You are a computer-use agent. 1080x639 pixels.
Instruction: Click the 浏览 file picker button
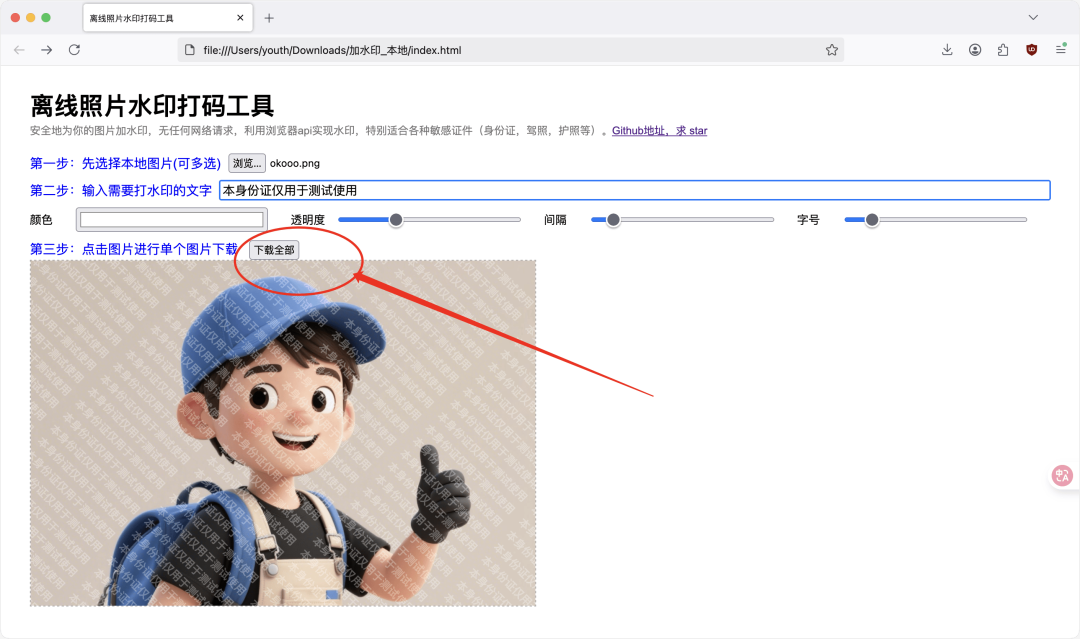click(x=246, y=163)
